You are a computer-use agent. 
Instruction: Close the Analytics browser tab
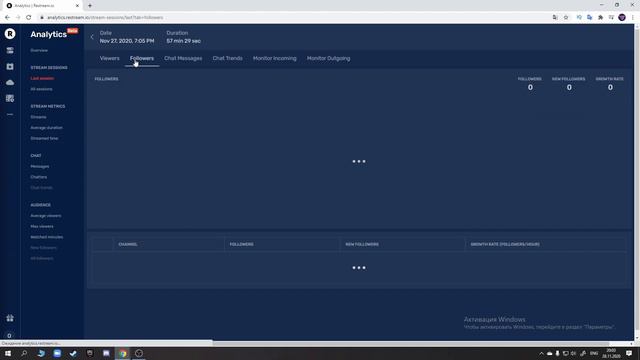point(77,6)
